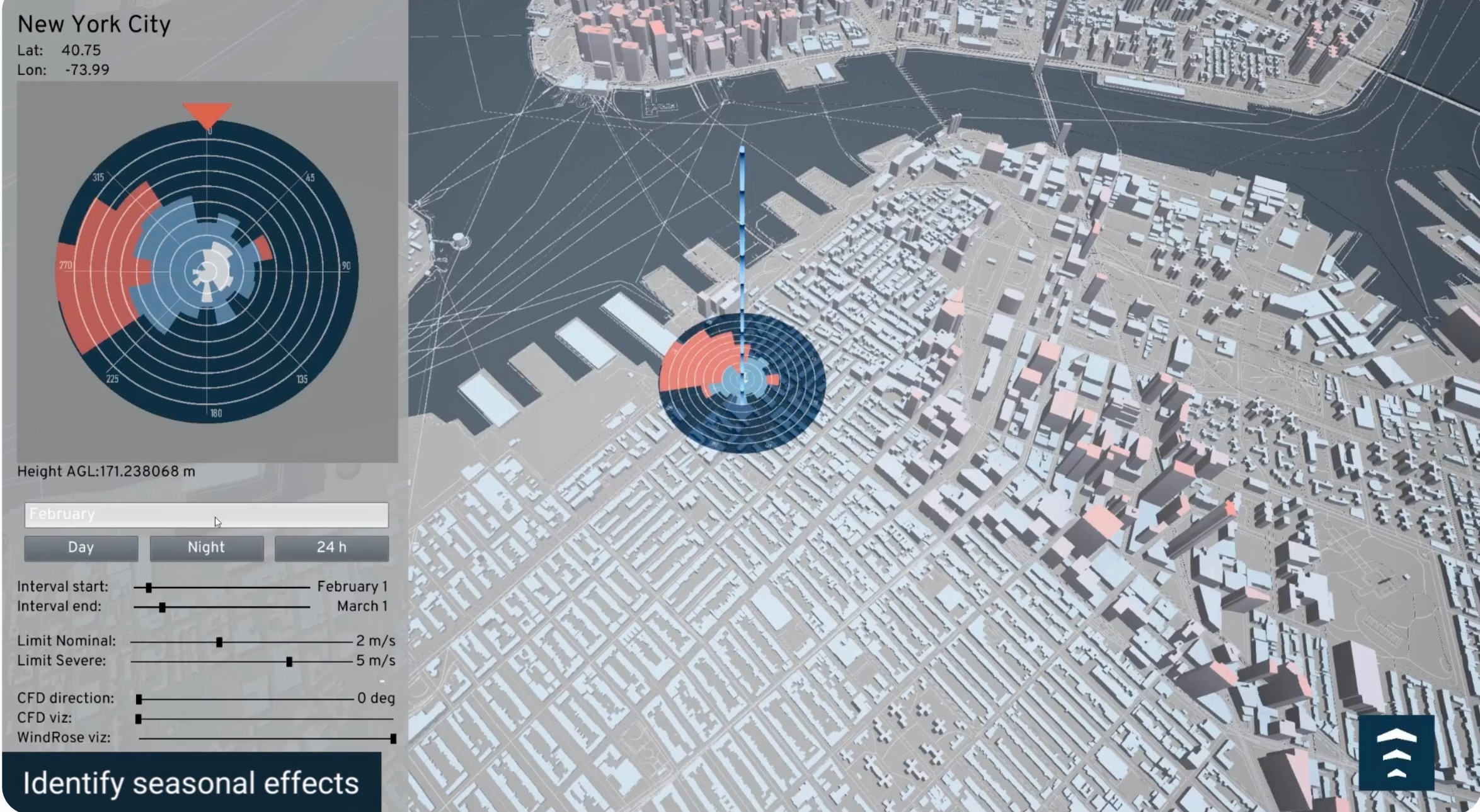Click the 90 degree label on wind rose
This screenshot has width=1480, height=812.
click(346, 266)
